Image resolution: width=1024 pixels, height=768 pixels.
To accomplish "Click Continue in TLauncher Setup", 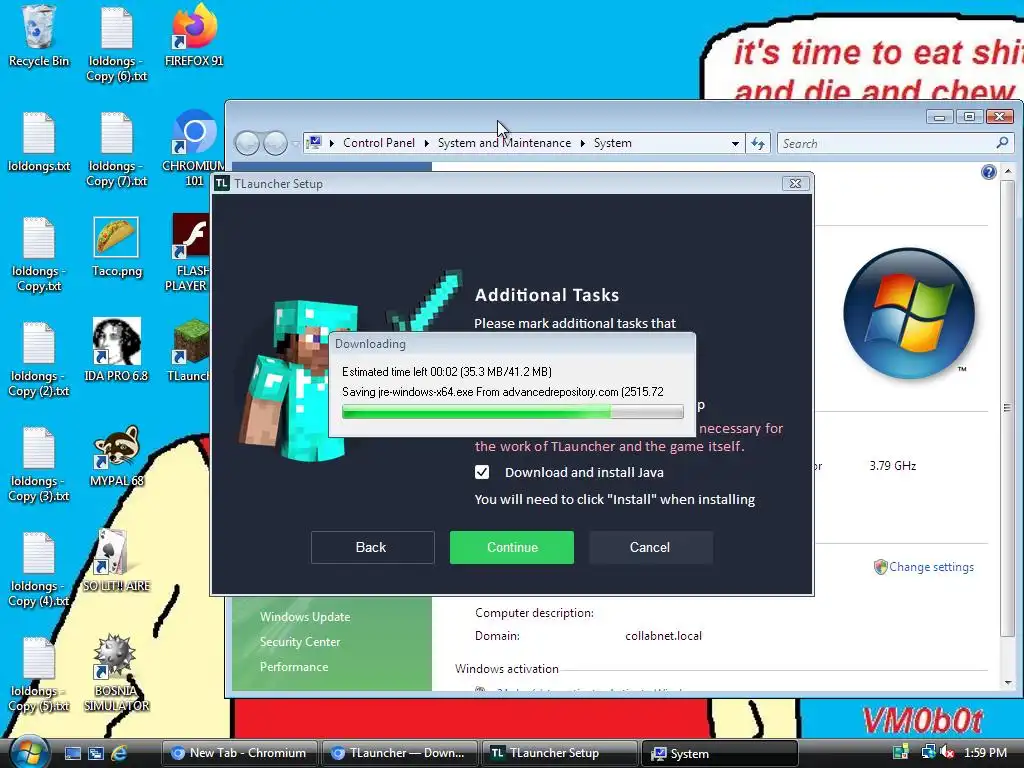I will click(512, 547).
